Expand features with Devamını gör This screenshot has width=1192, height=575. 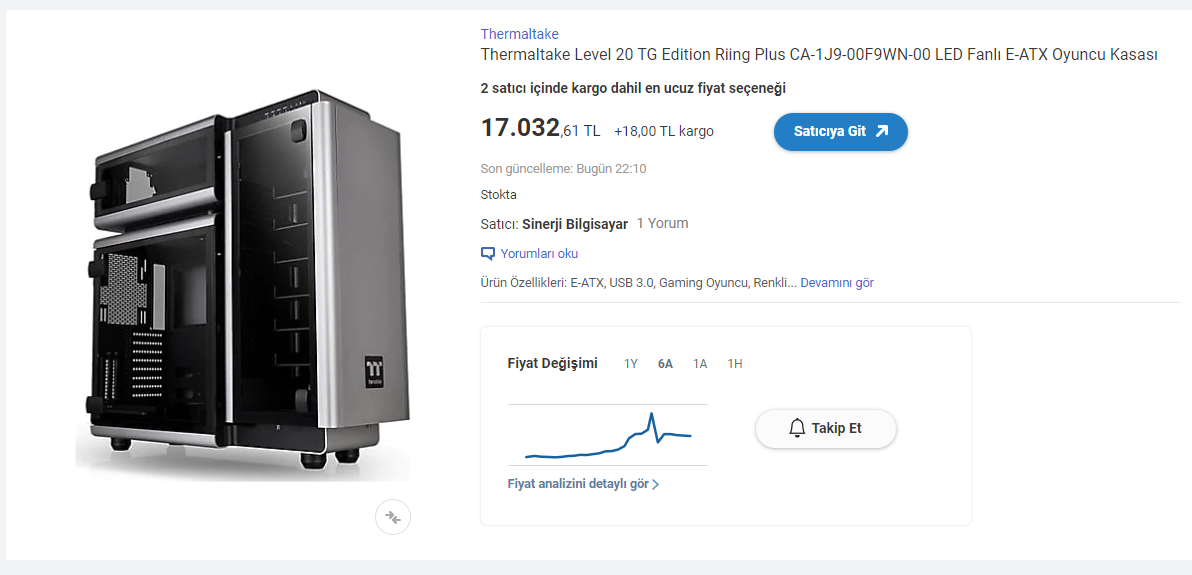tap(837, 283)
